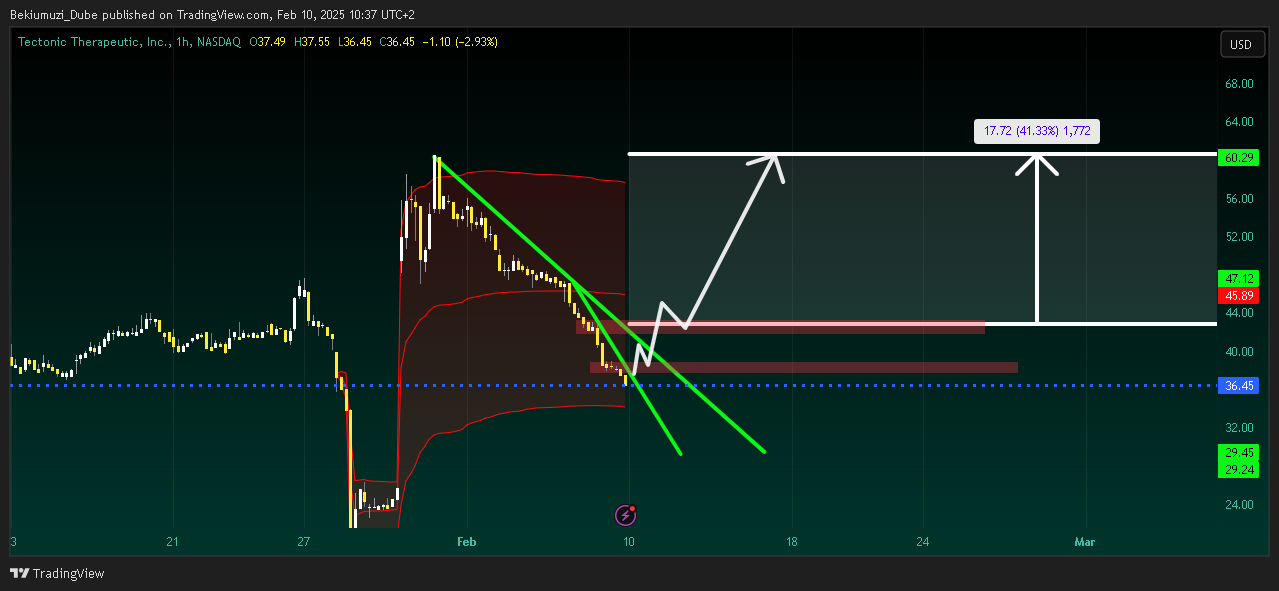The width and height of the screenshot is (1279, 591).
Task: Click the 27 date axis label
Action: (x=304, y=542)
